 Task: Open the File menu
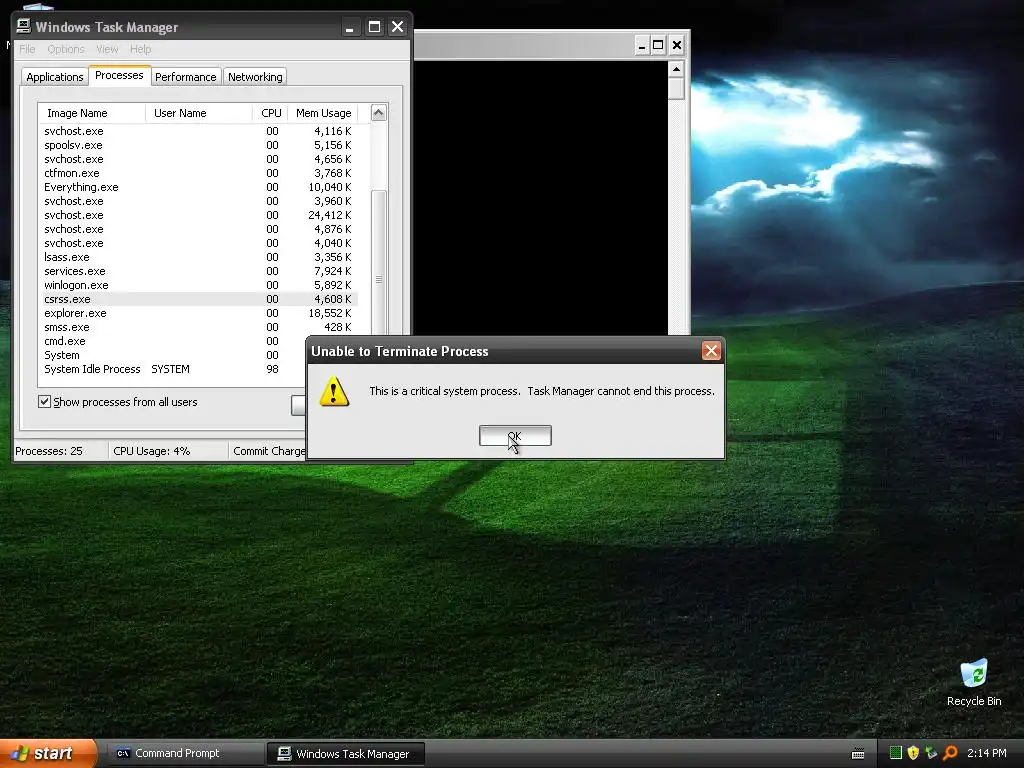click(27, 49)
